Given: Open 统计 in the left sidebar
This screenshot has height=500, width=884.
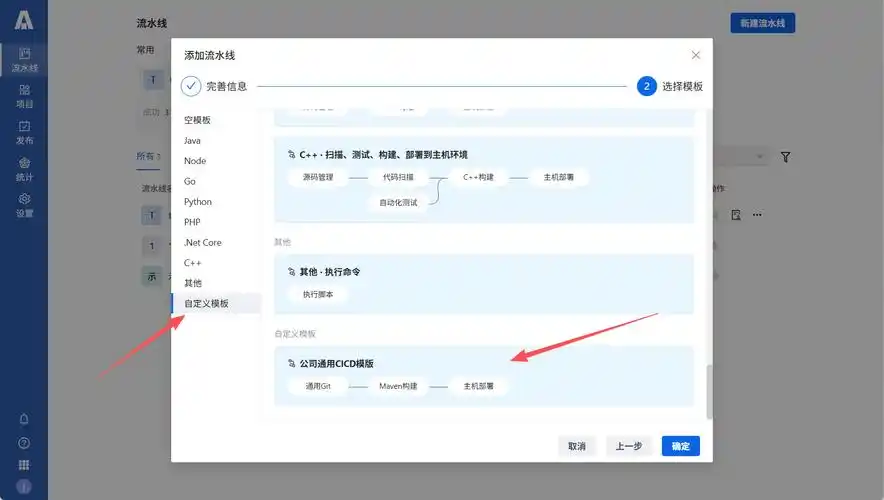Looking at the screenshot, I should [24, 169].
